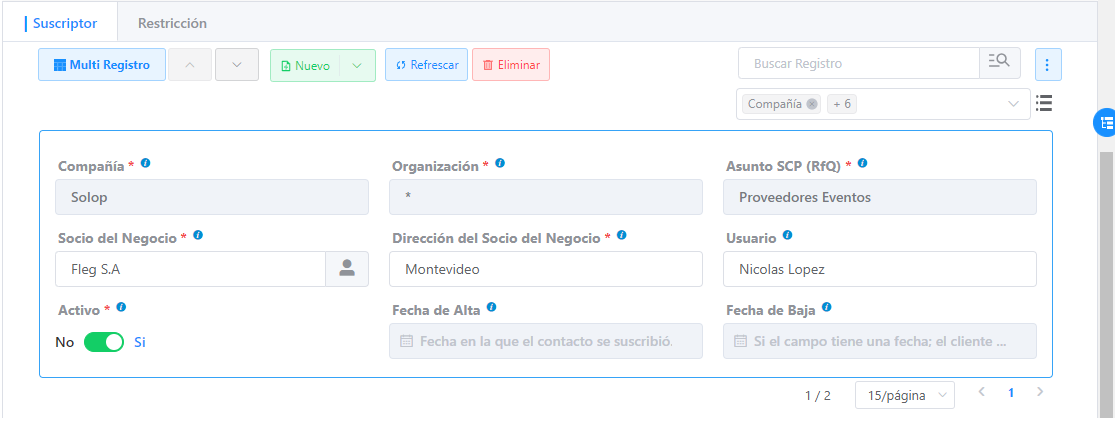This screenshot has width=1115, height=436.
Task: Click the Buscar Registro search field
Action: click(x=858, y=63)
